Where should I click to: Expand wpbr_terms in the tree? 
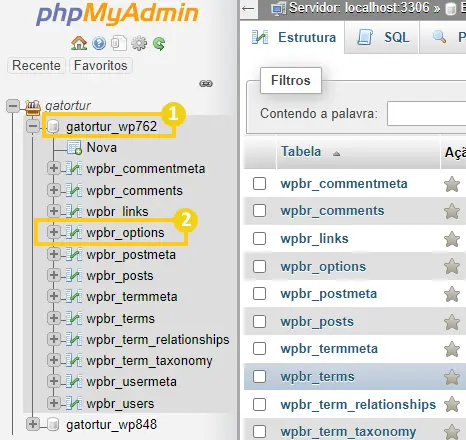[54, 318]
